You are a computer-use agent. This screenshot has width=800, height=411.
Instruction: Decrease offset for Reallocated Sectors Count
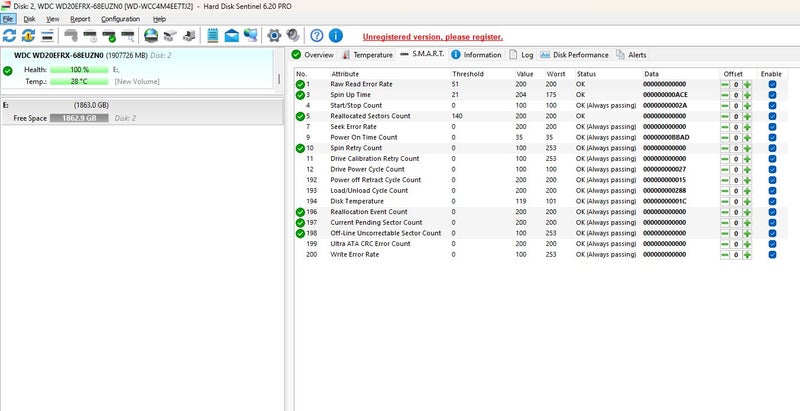(x=724, y=116)
